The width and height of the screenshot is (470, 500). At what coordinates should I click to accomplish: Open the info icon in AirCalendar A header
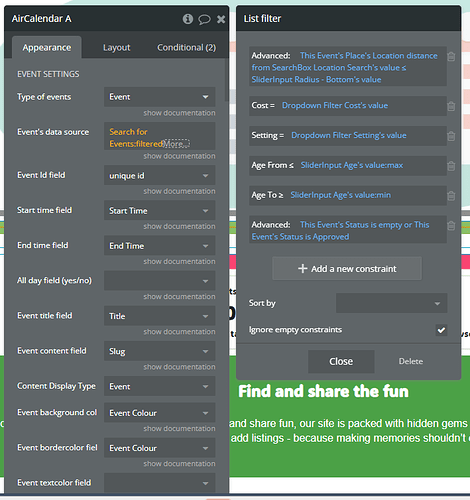click(188, 19)
